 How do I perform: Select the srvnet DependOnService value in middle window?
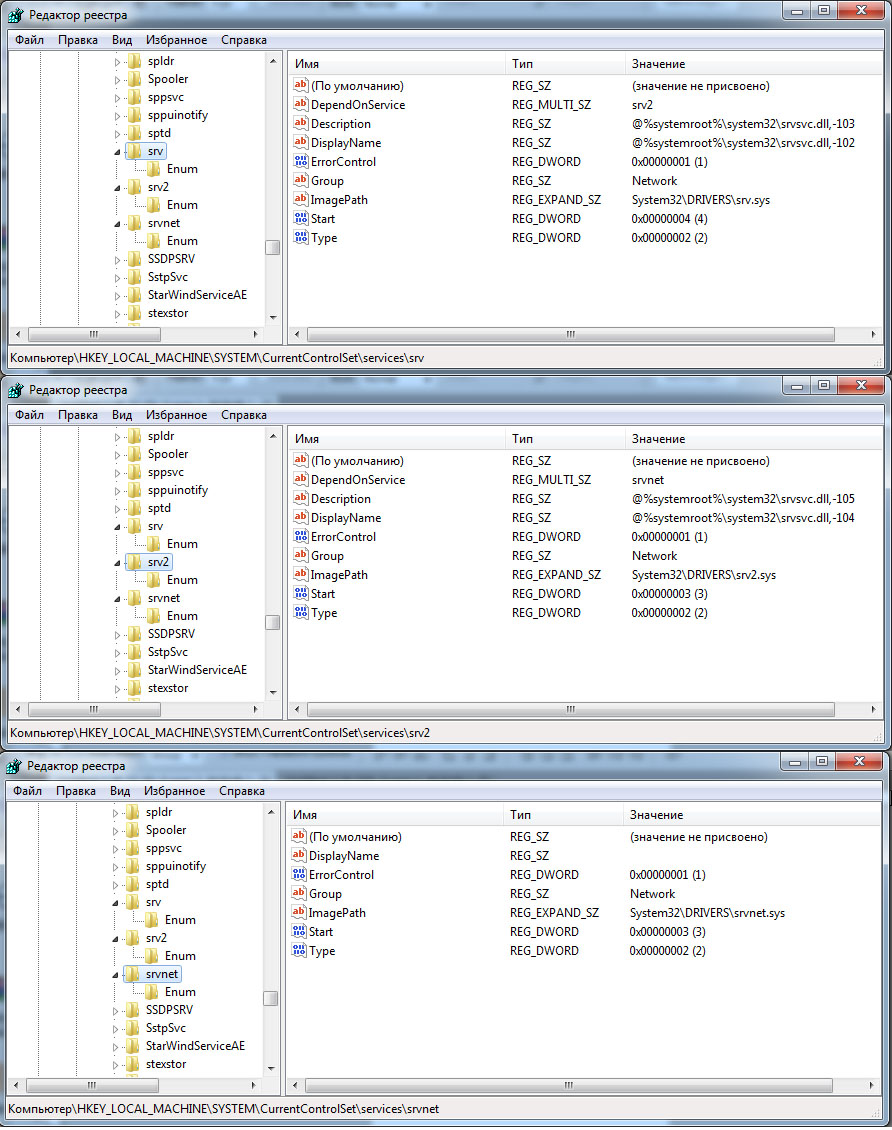pos(648,479)
